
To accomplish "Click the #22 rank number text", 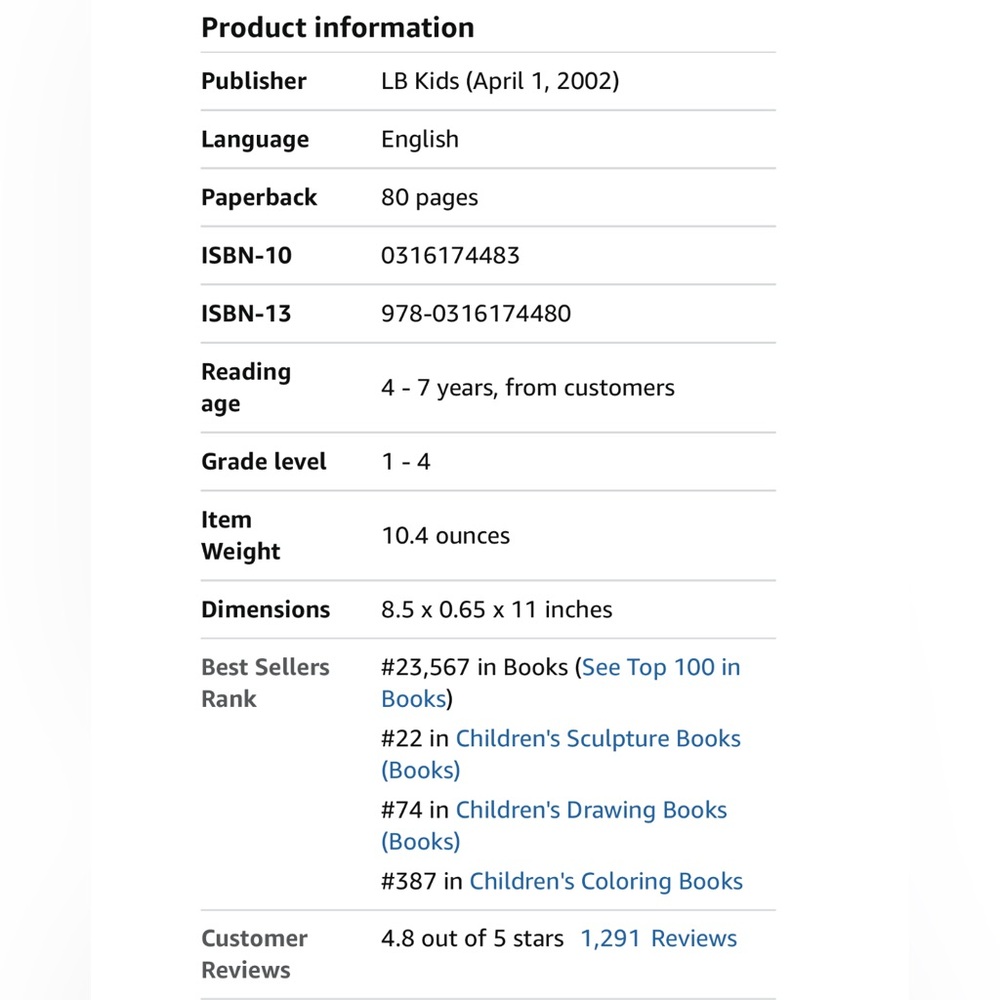I will point(402,739).
